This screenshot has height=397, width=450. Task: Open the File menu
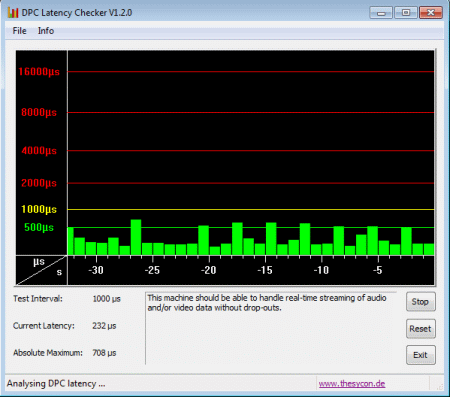pos(19,31)
